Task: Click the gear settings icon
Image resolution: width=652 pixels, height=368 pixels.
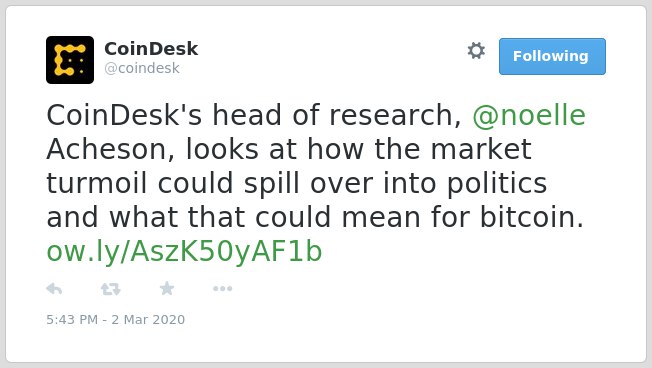Action: [476, 51]
